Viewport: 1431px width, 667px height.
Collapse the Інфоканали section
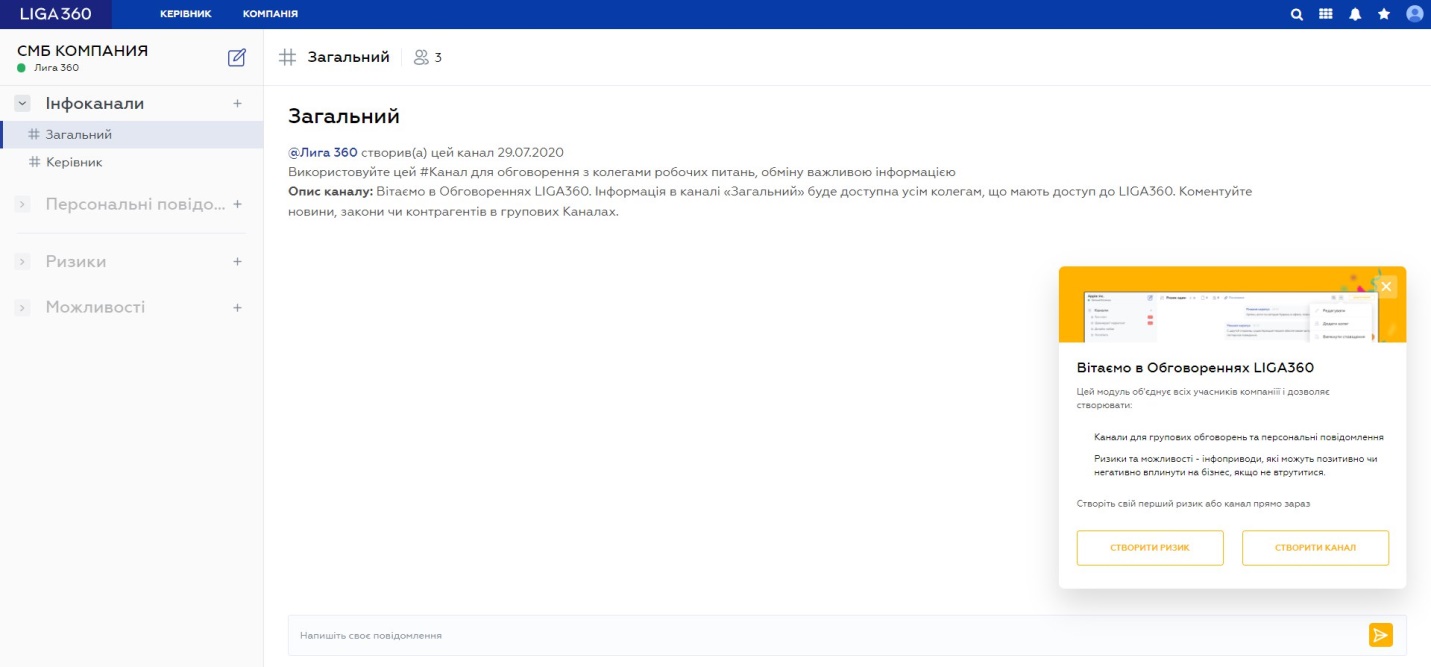tap(23, 103)
